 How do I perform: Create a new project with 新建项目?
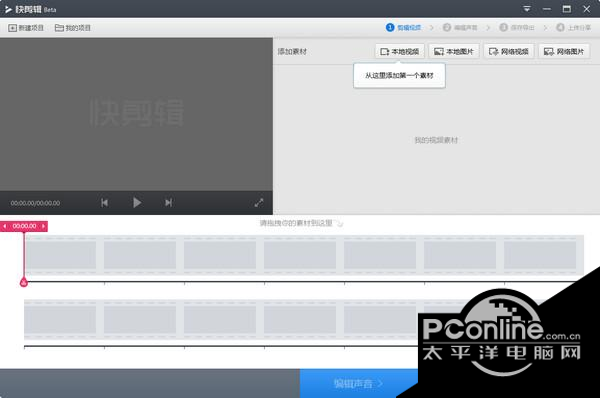coord(26,28)
